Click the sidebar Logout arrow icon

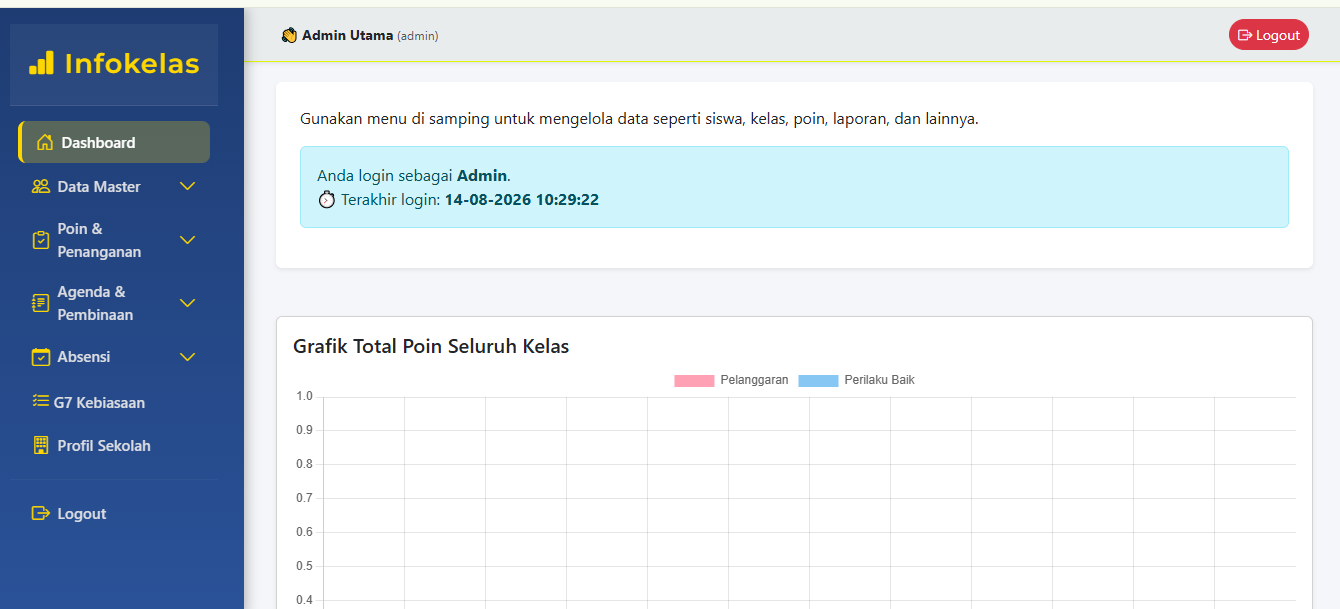tap(41, 513)
